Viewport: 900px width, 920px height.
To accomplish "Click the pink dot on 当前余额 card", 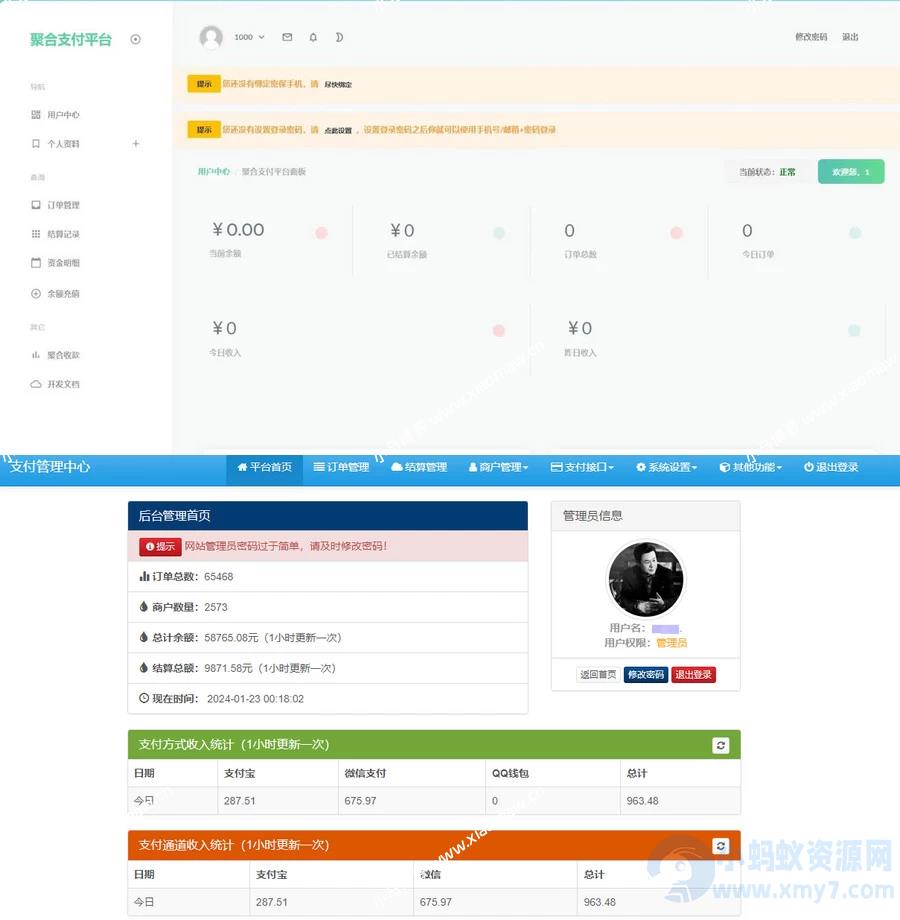I will (x=322, y=233).
